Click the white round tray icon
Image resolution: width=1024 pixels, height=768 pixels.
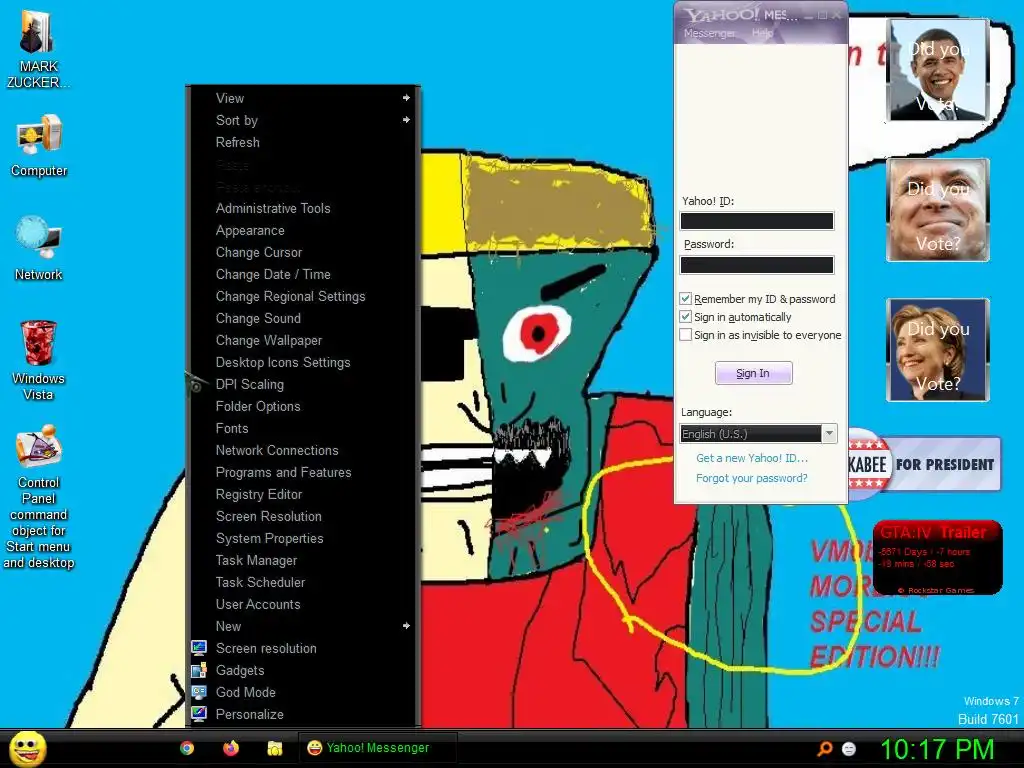(849, 748)
